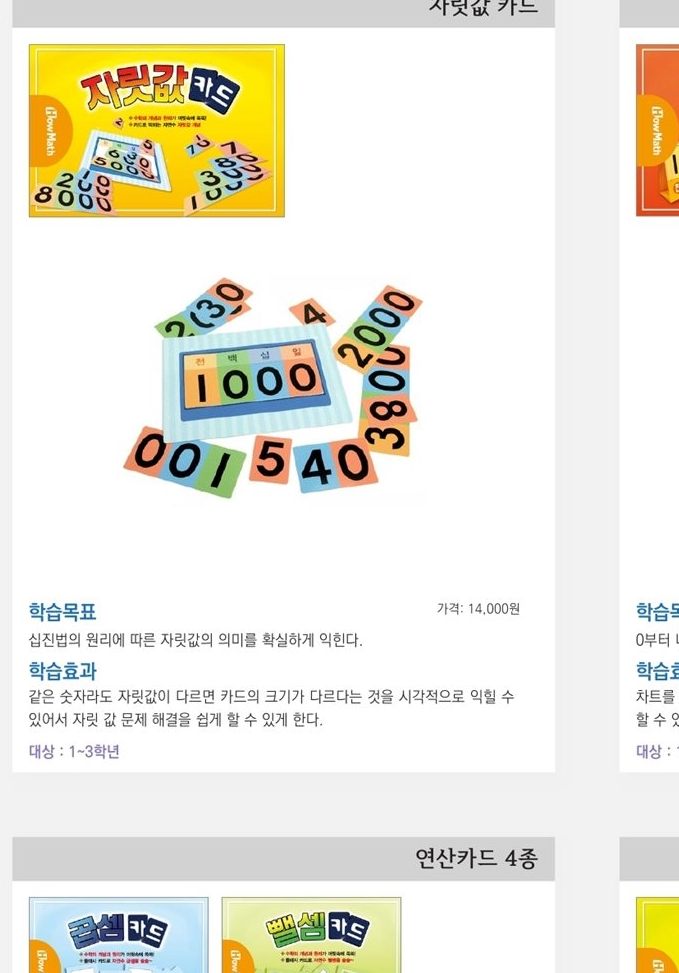Viewport: 679px width, 973px height.
Task: Click the 자릿값 카드 section header bar
Action: [283, 12]
